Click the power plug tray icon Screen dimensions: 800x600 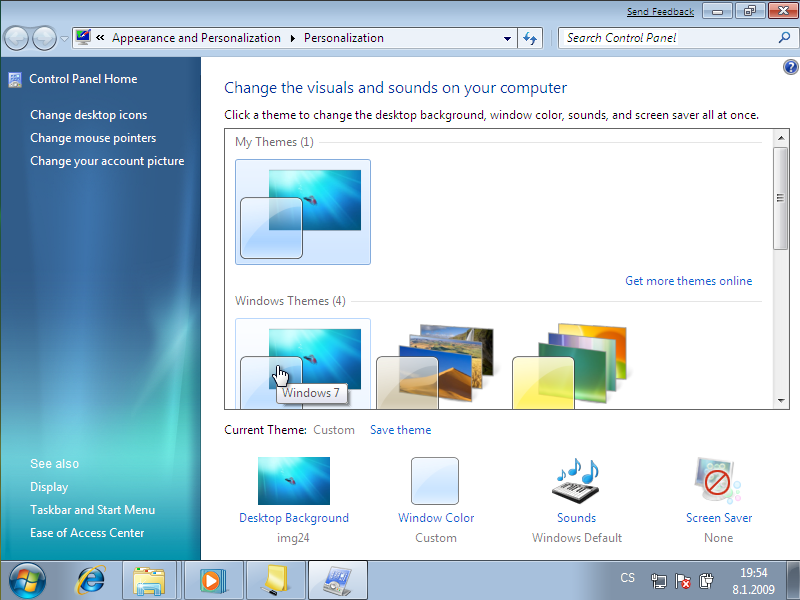click(x=706, y=581)
